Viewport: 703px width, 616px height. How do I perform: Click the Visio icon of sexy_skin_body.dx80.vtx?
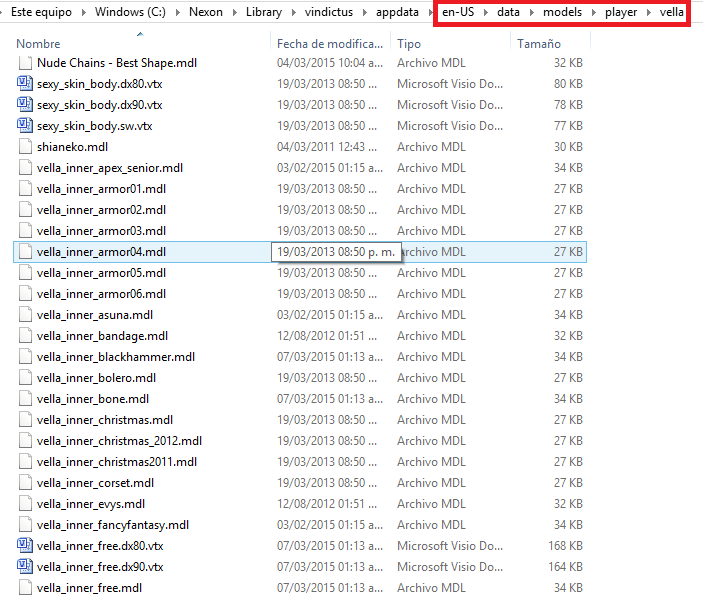[x=25, y=84]
